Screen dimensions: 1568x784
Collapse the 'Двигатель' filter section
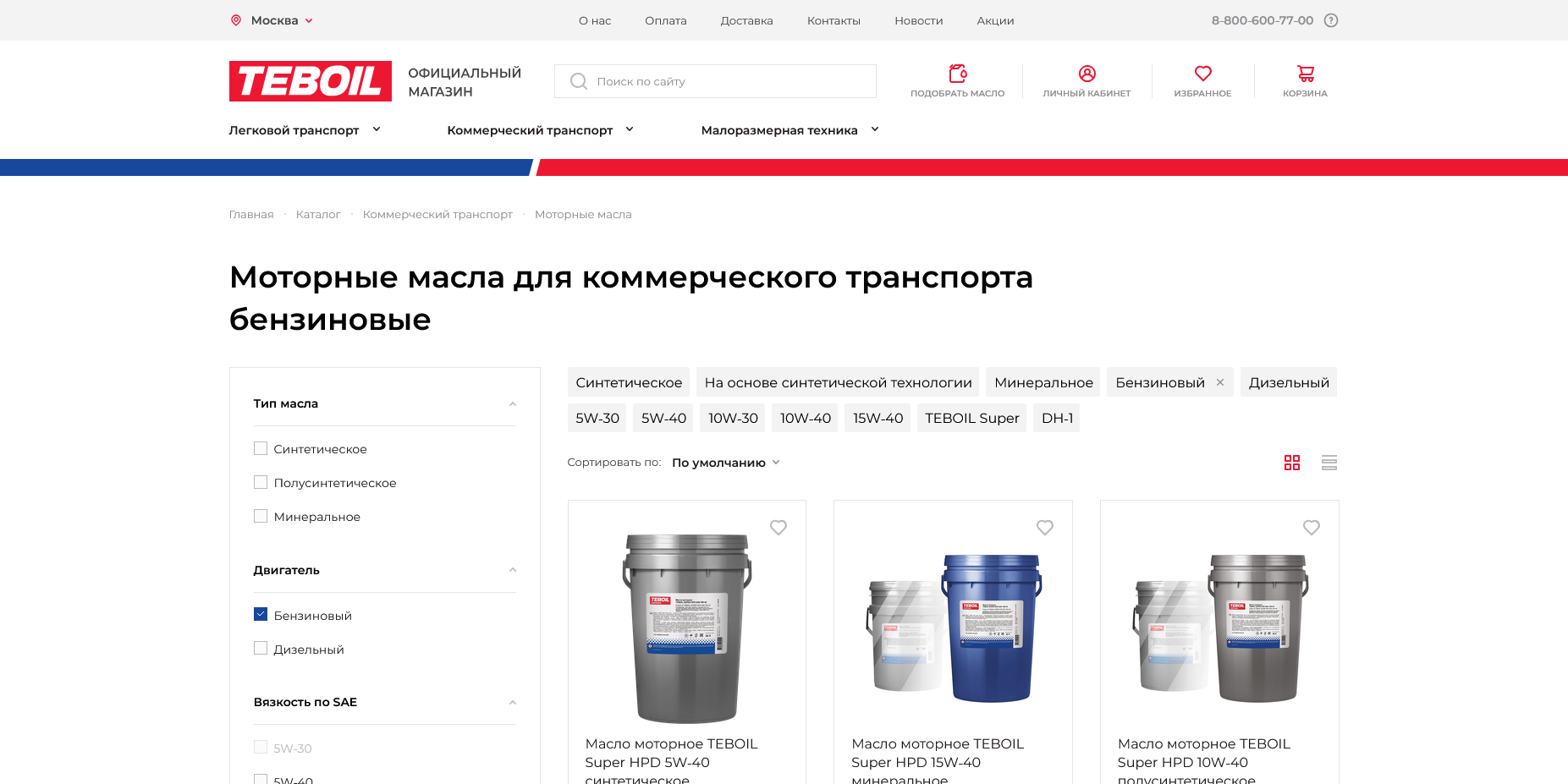click(x=513, y=570)
